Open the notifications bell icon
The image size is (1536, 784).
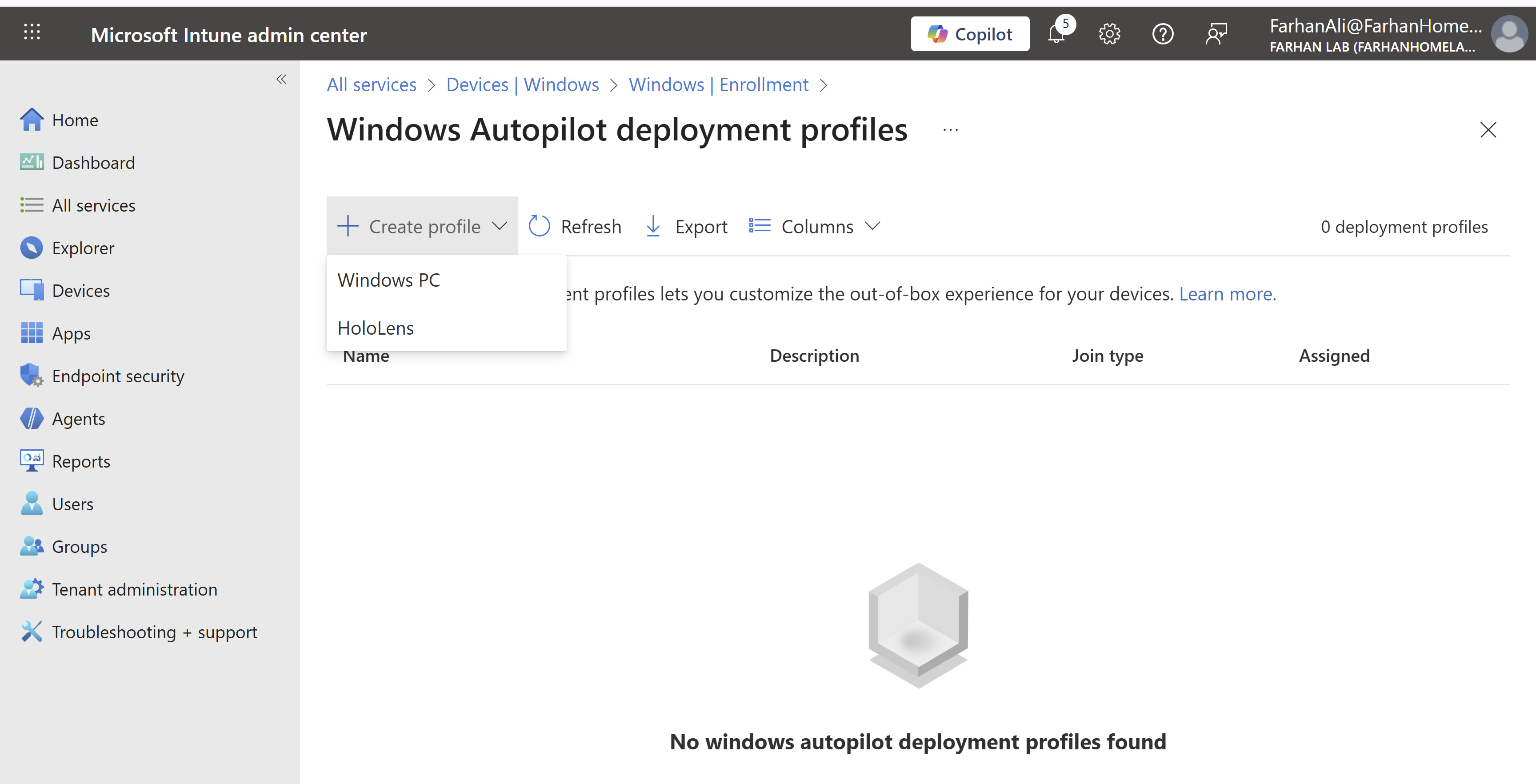click(x=1056, y=34)
